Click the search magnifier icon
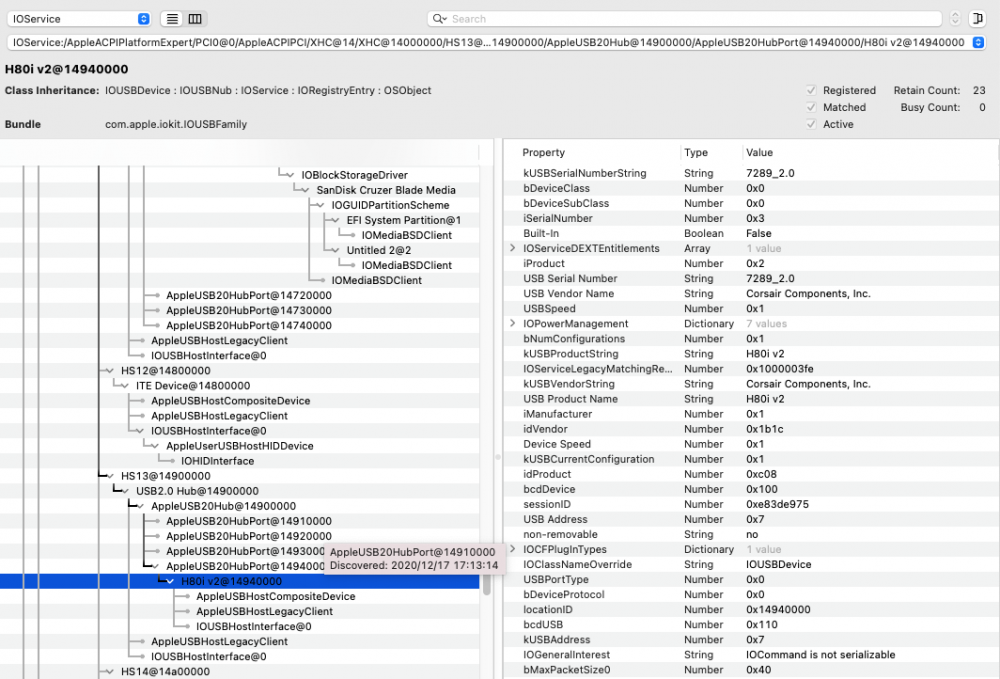The width and height of the screenshot is (1000, 679). pos(439,19)
